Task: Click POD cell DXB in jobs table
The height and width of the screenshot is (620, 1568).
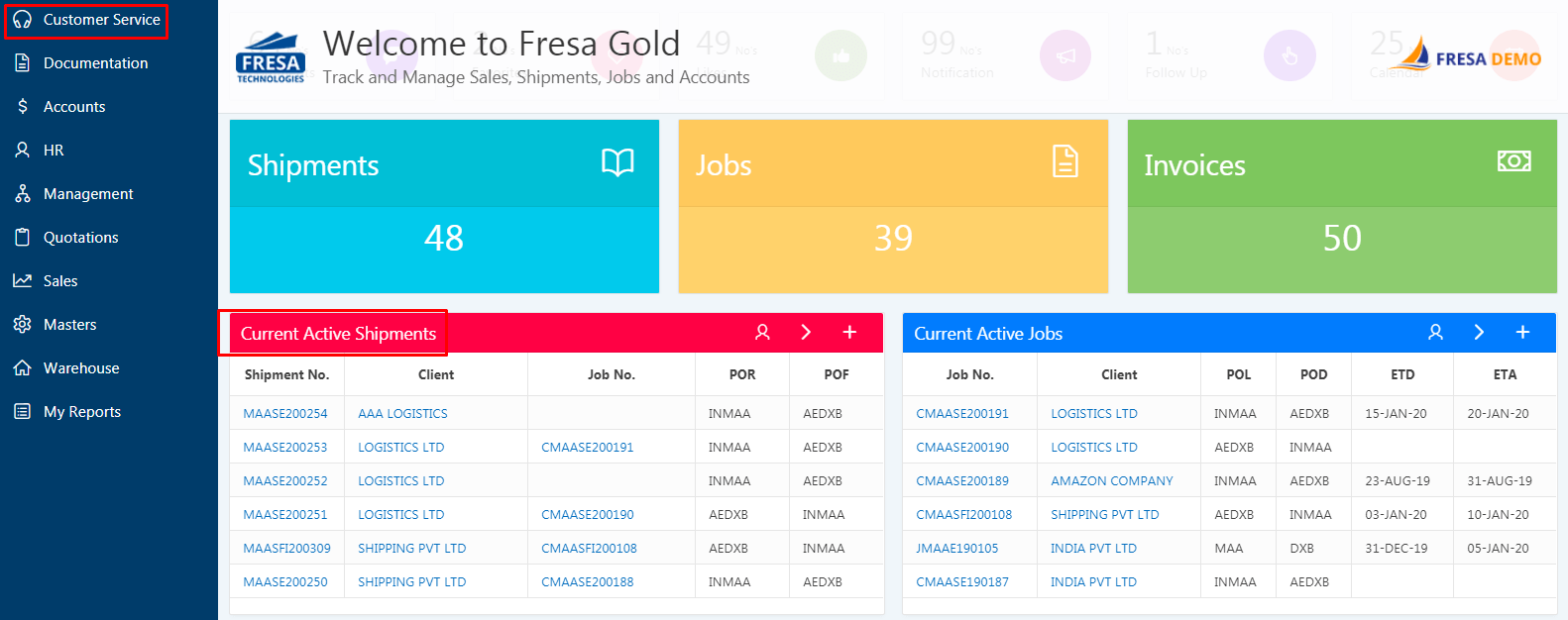Action: (x=1302, y=548)
